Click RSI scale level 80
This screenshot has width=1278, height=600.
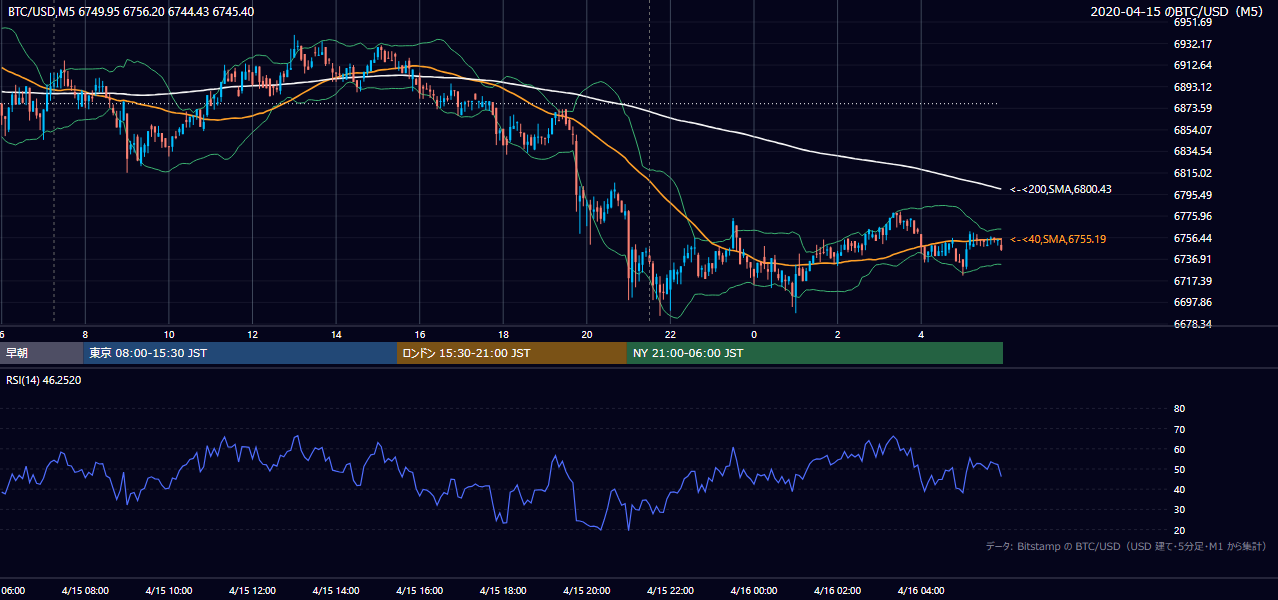(x=1179, y=409)
